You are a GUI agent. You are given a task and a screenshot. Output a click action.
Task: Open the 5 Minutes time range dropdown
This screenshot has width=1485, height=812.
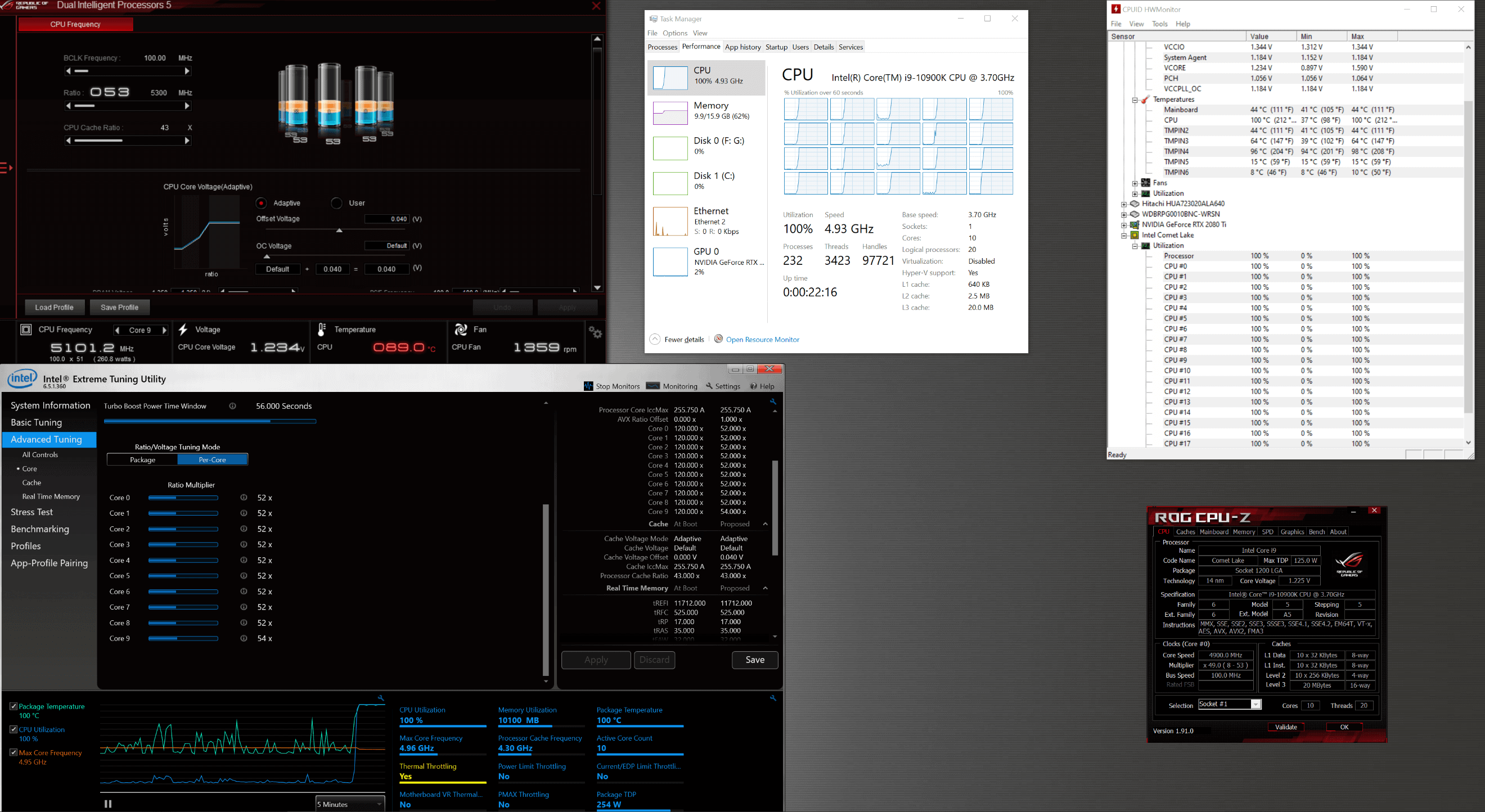coord(350,804)
